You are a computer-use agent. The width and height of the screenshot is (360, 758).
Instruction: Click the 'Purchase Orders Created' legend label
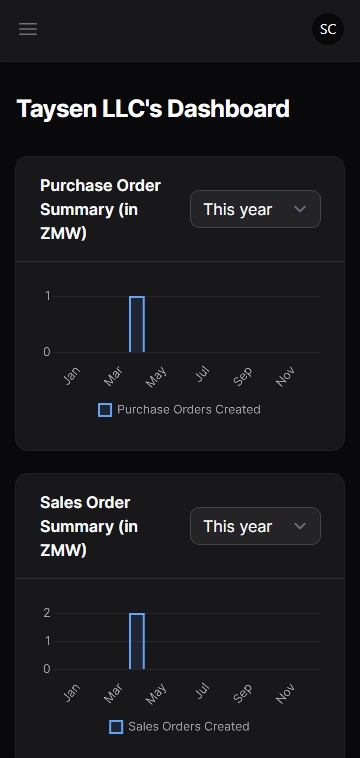coord(189,409)
